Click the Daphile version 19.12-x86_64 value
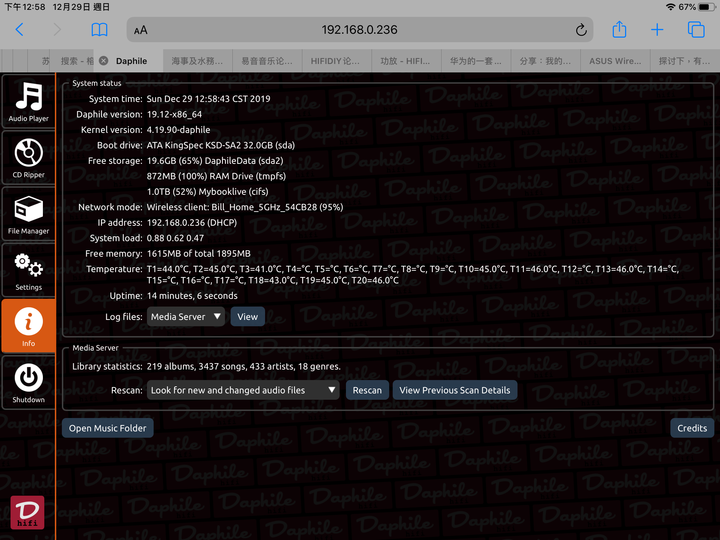The width and height of the screenshot is (720, 540). click(x=174, y=114)
